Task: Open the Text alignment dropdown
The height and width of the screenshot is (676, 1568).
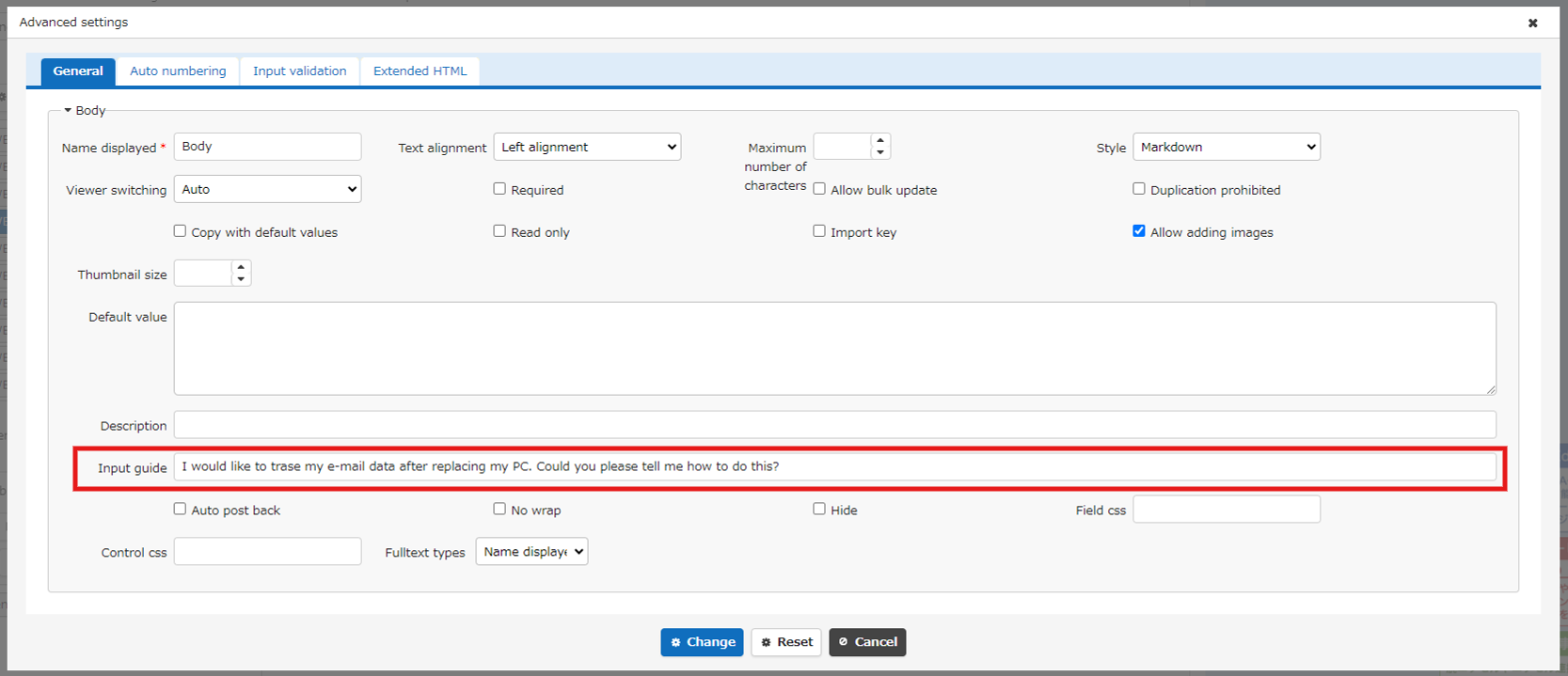Action: pos(587,147)
